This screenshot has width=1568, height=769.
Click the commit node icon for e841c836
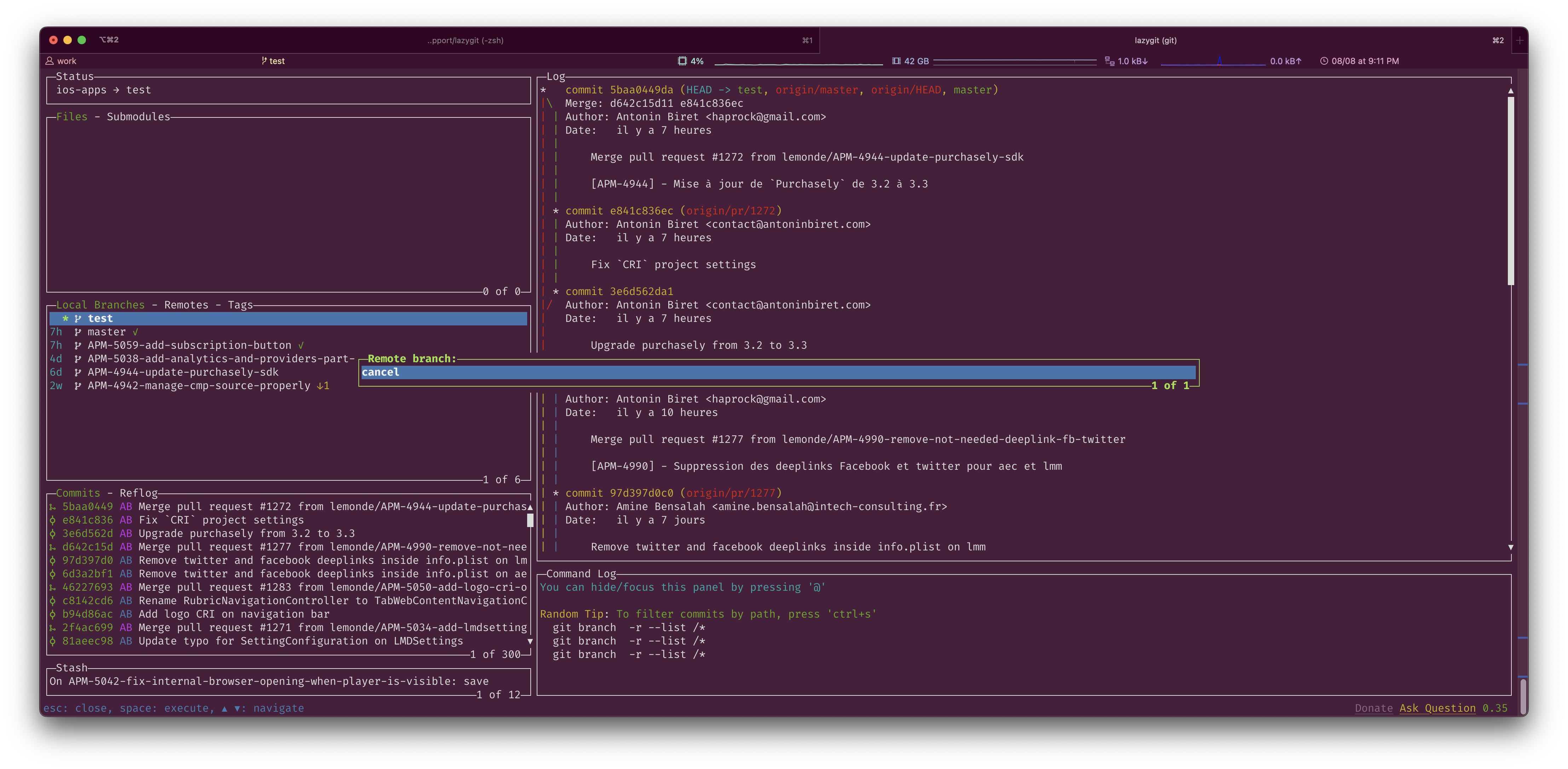point(53,520)
